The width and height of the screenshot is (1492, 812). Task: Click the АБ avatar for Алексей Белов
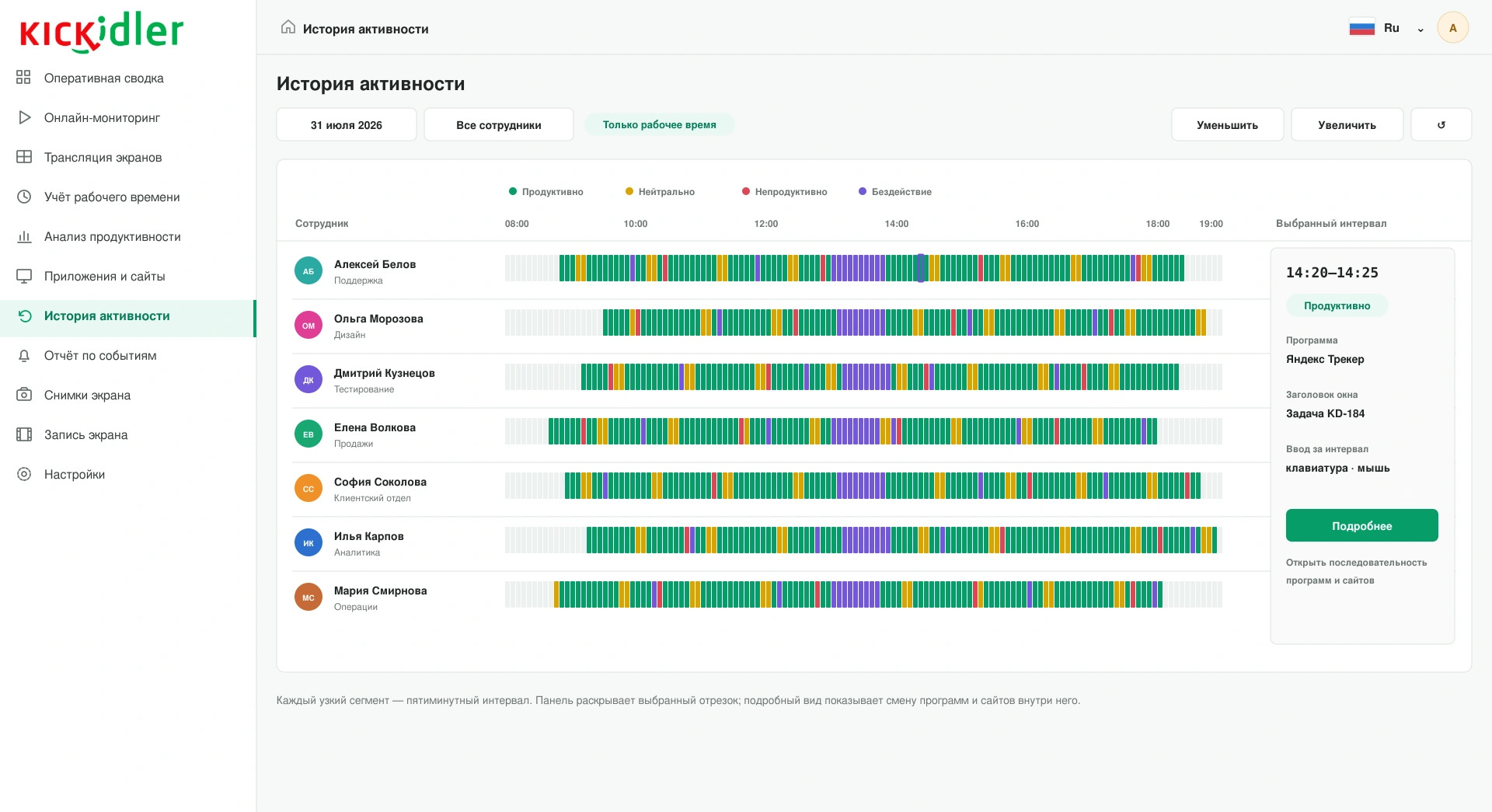[x=309, y=271]
